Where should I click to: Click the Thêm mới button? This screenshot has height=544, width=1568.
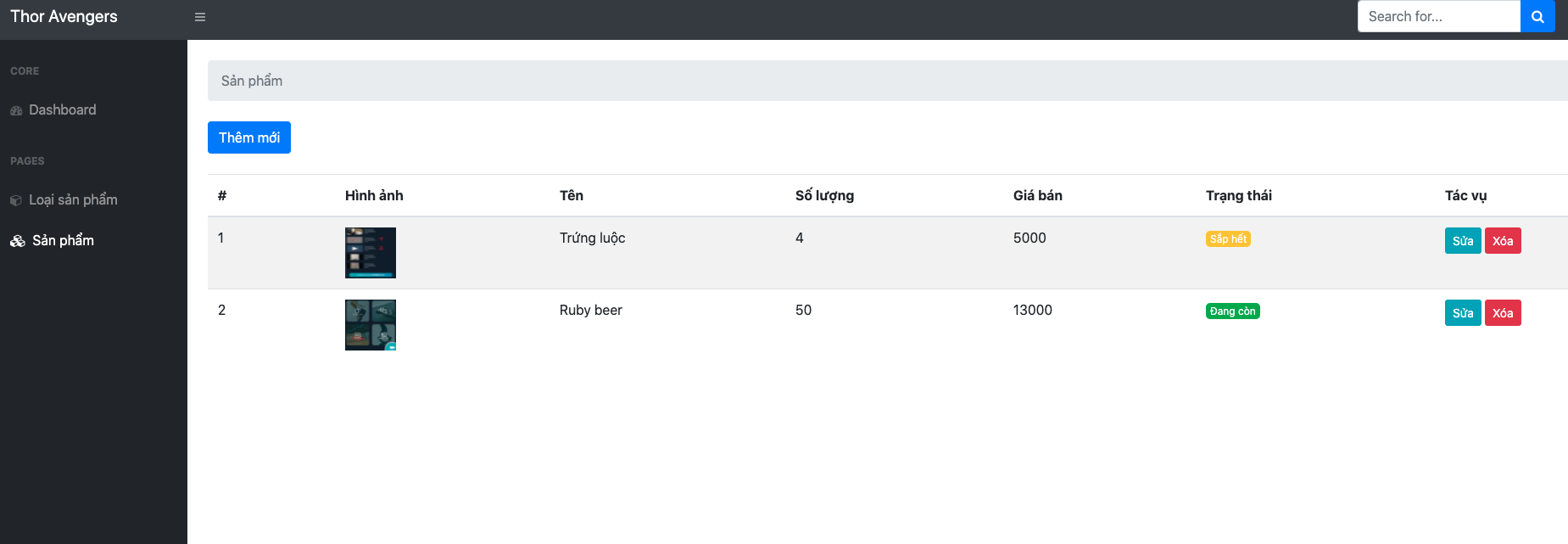pyautogui.click(x=249, y=137)
